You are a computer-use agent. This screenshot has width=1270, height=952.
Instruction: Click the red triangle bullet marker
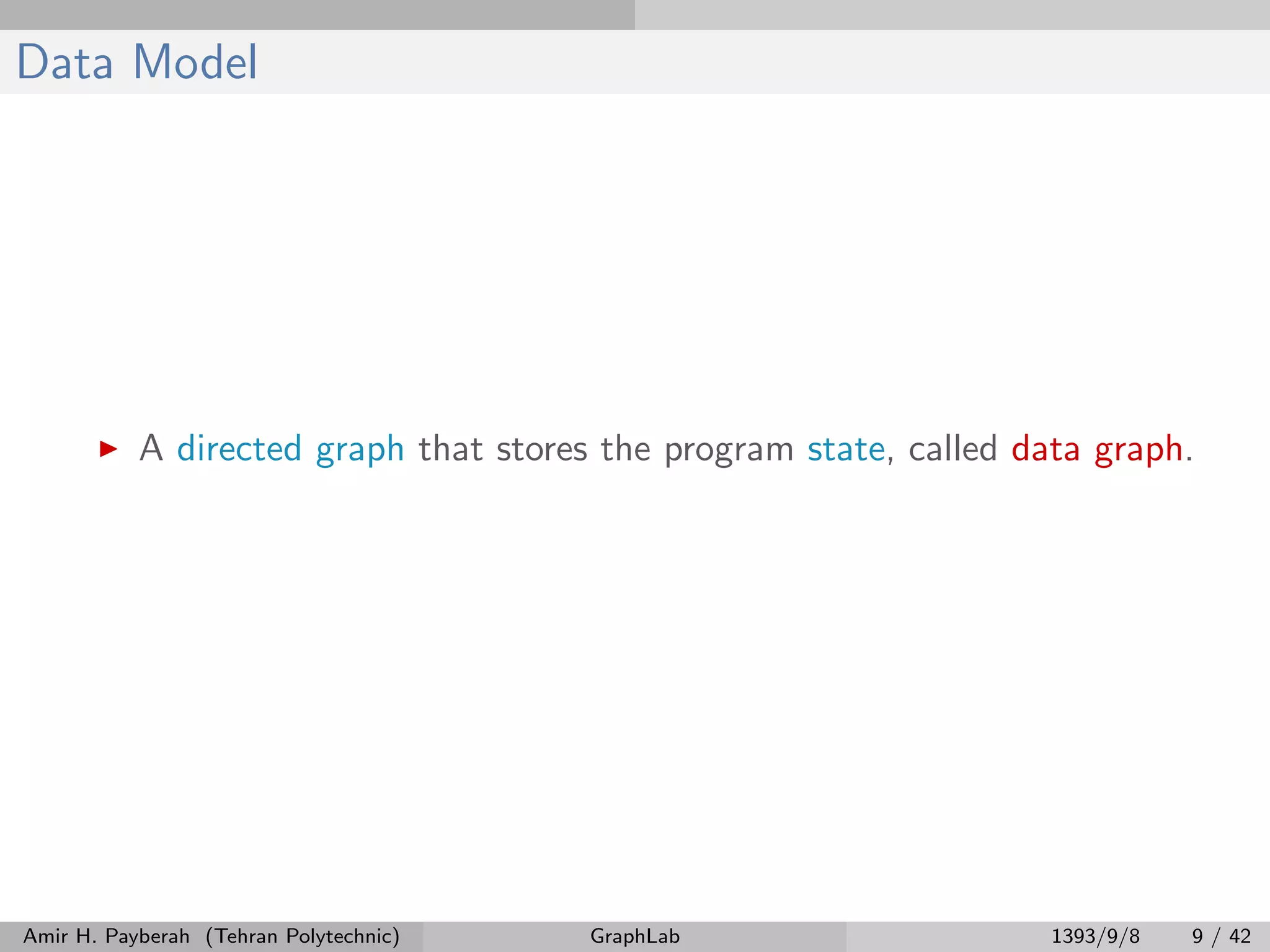pyautogui.click(x=109, y=449)
